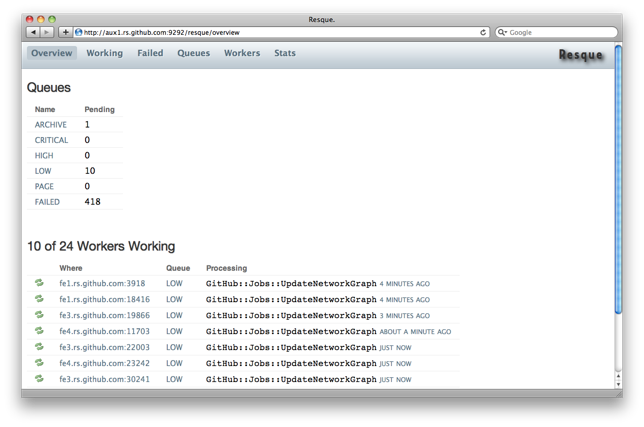Go back using the browser back arrow
The height and width of the screenshot is (427, 644).
coord(33,32)
